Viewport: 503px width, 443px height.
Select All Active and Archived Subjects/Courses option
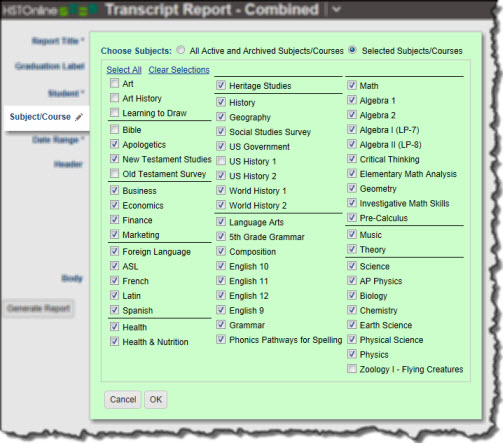181,50
